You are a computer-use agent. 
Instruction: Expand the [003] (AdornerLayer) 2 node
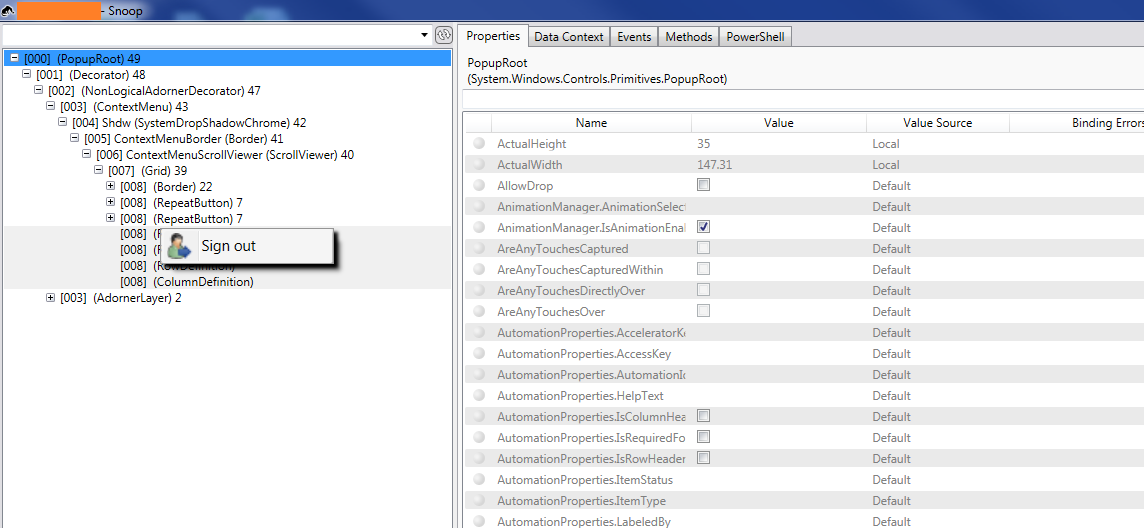point(51,298)
